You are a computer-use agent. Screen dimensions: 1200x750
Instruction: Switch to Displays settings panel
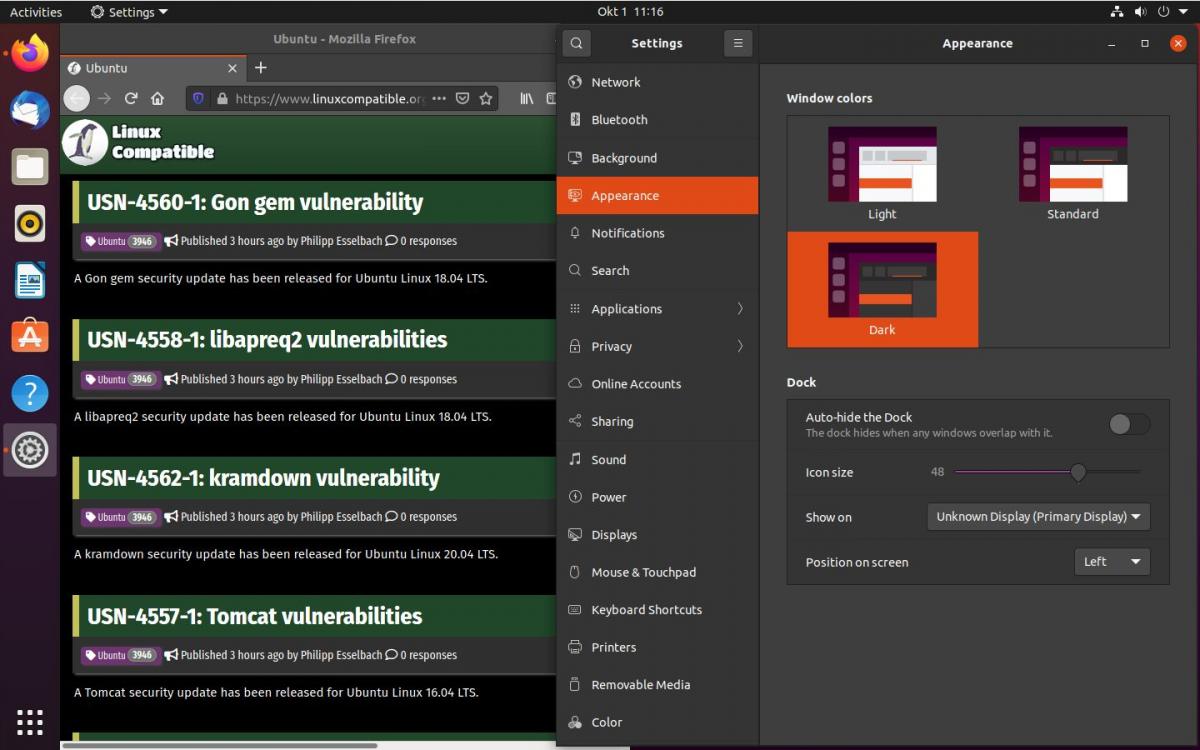pyautogui.click(x=614, y=535)
